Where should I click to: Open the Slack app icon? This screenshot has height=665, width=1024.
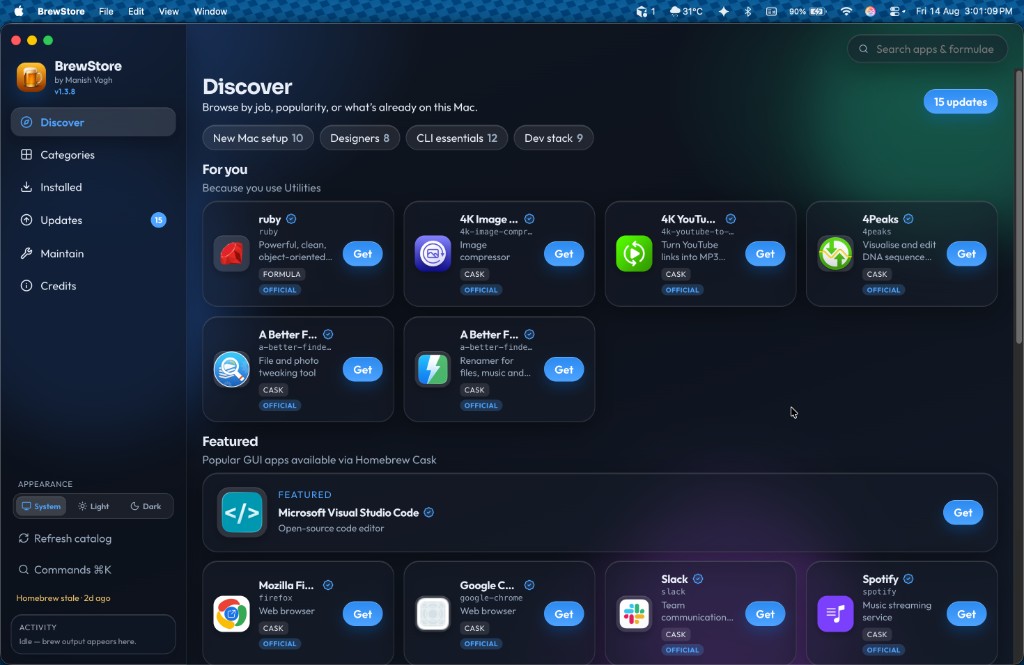[633, 613]
